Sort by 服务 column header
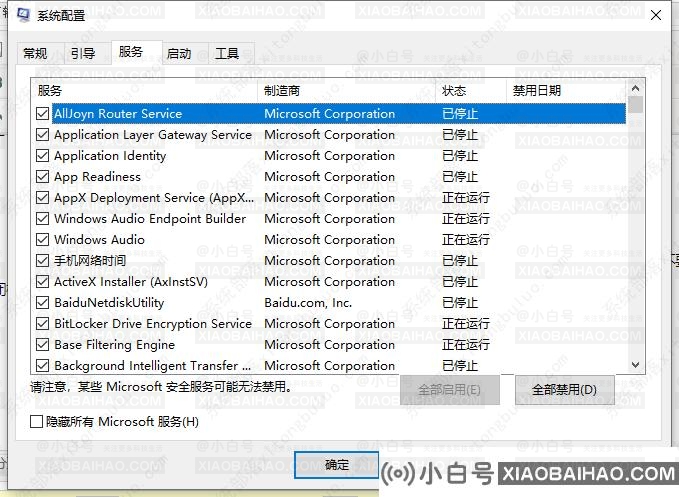Screen dimensions: 679x497 pyautogui.click(x=144, y=90)
